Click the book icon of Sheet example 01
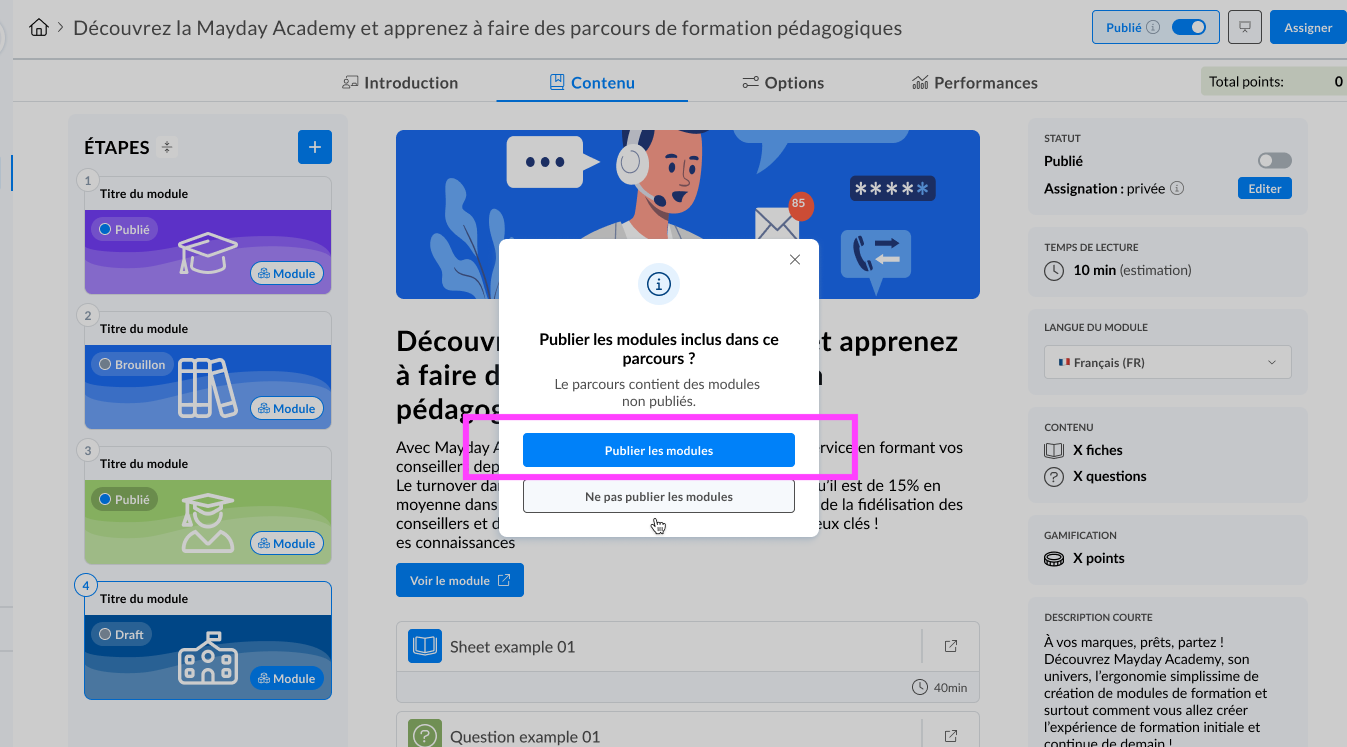 click(424, 646)
